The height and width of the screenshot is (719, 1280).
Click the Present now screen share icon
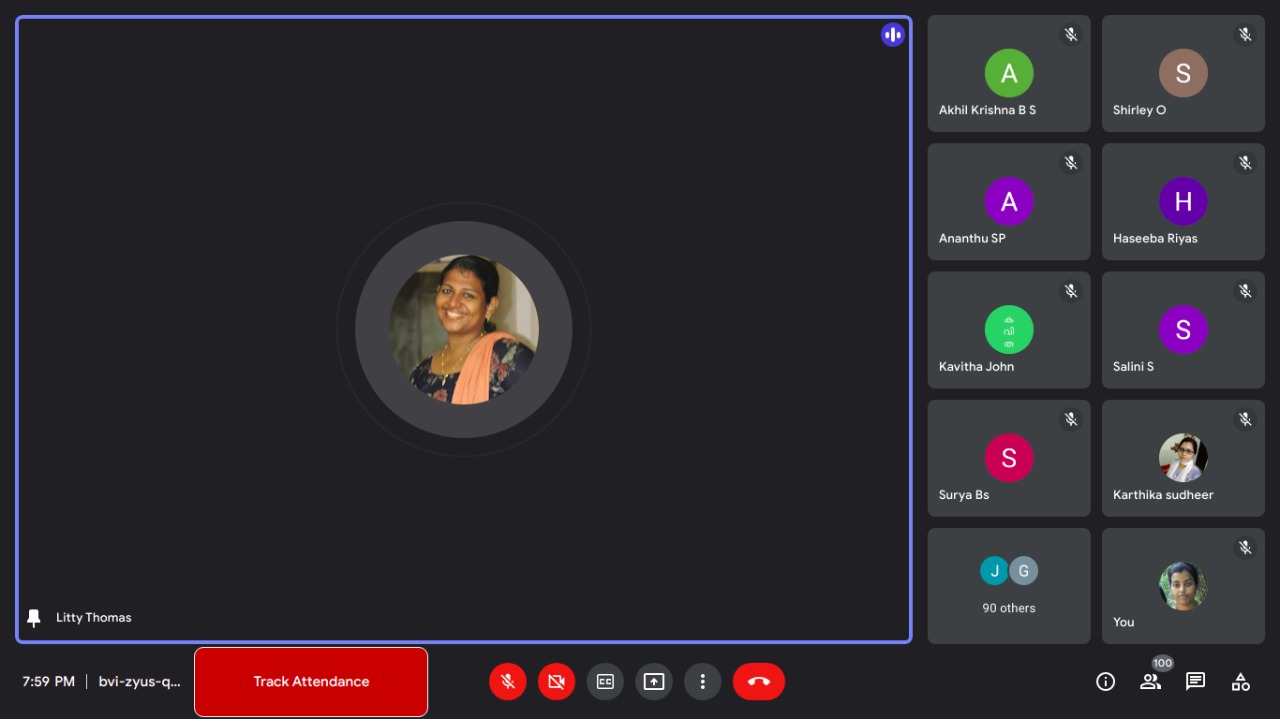(654, 682)
